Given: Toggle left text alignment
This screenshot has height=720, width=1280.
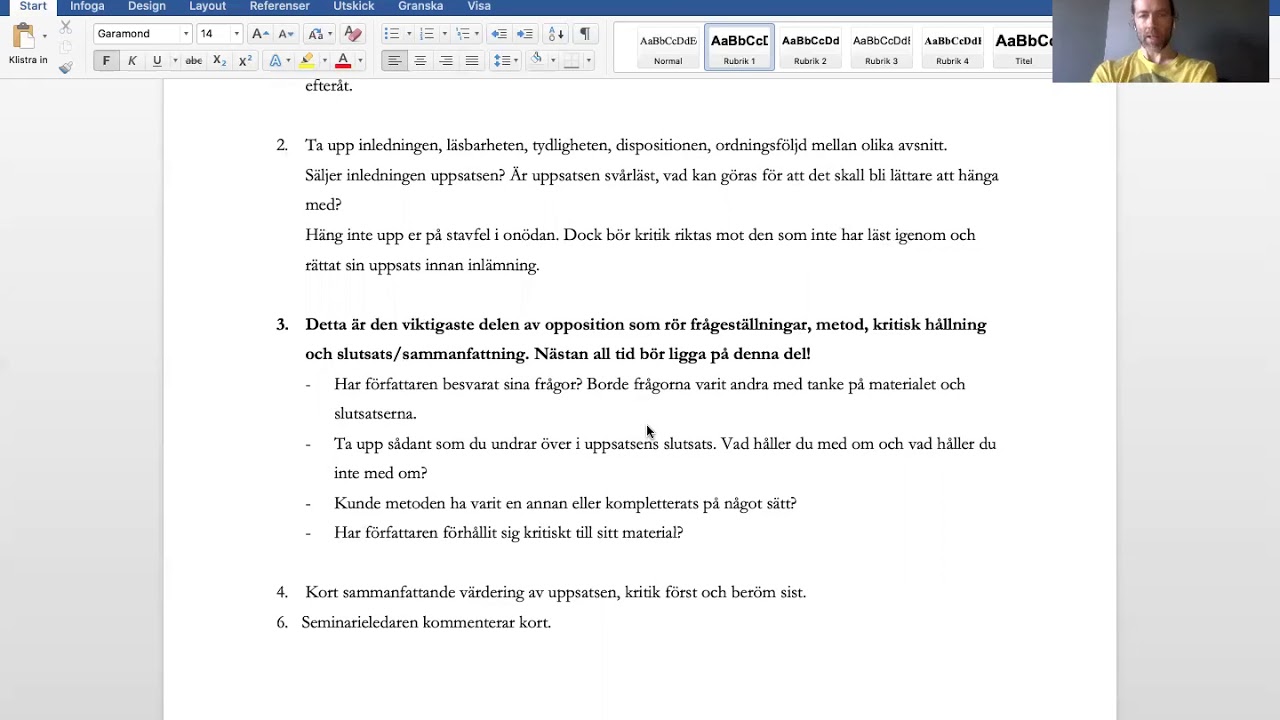Looking at the screenshot, I should tap(394, 61).
